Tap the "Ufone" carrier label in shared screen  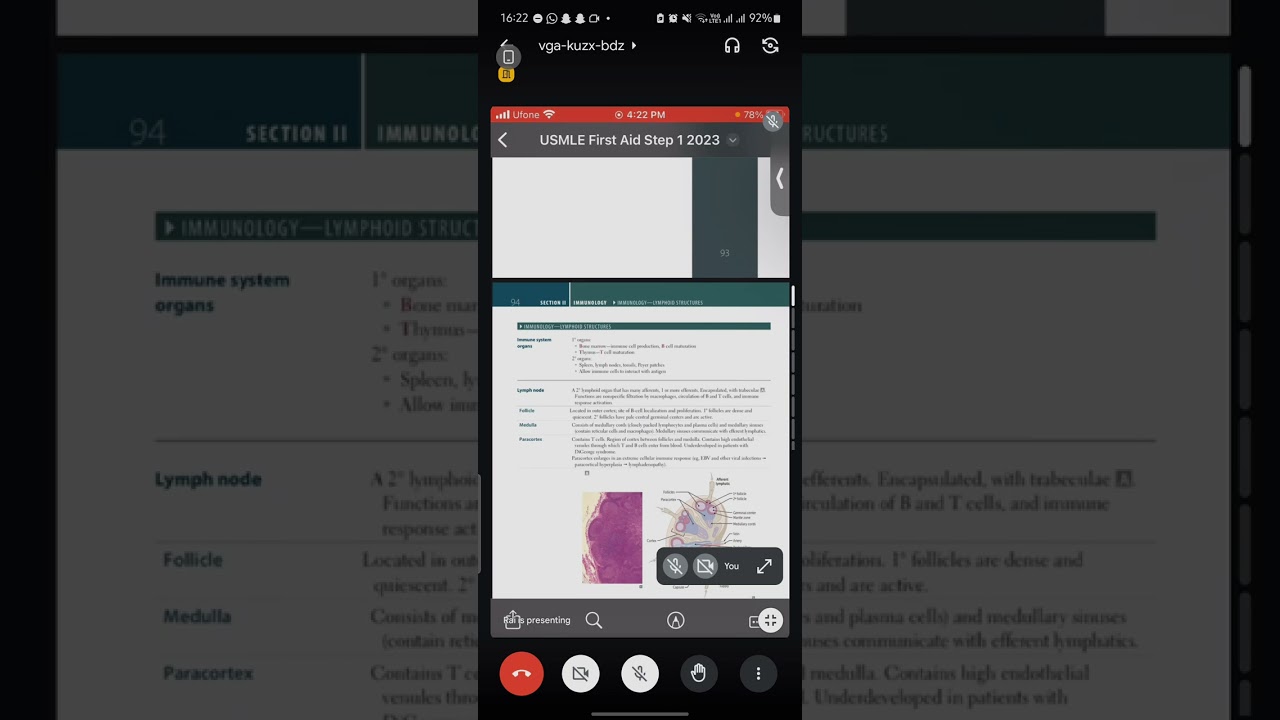click(526, 115)
